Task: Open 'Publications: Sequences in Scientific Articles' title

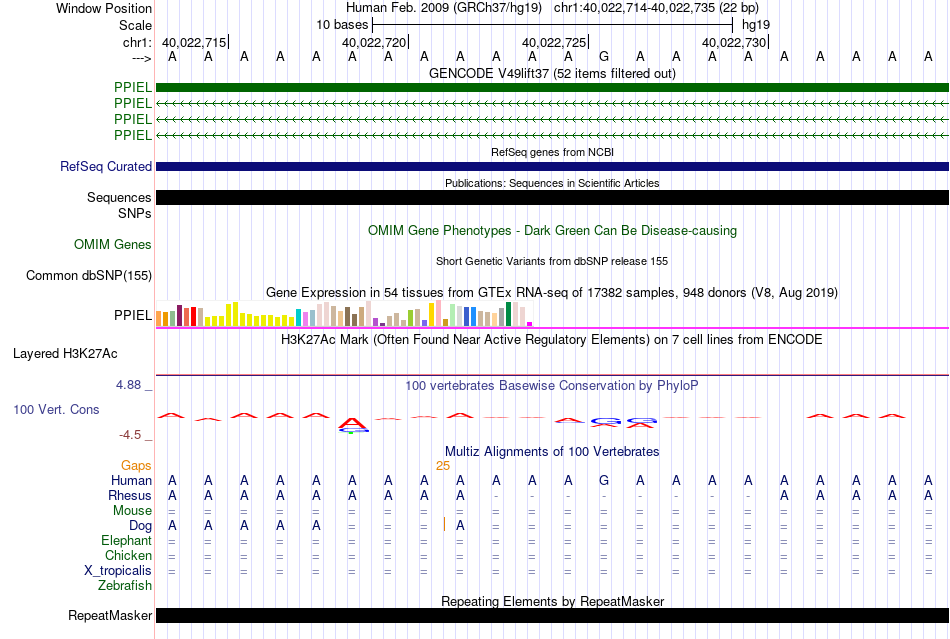Action: [552, 183]
